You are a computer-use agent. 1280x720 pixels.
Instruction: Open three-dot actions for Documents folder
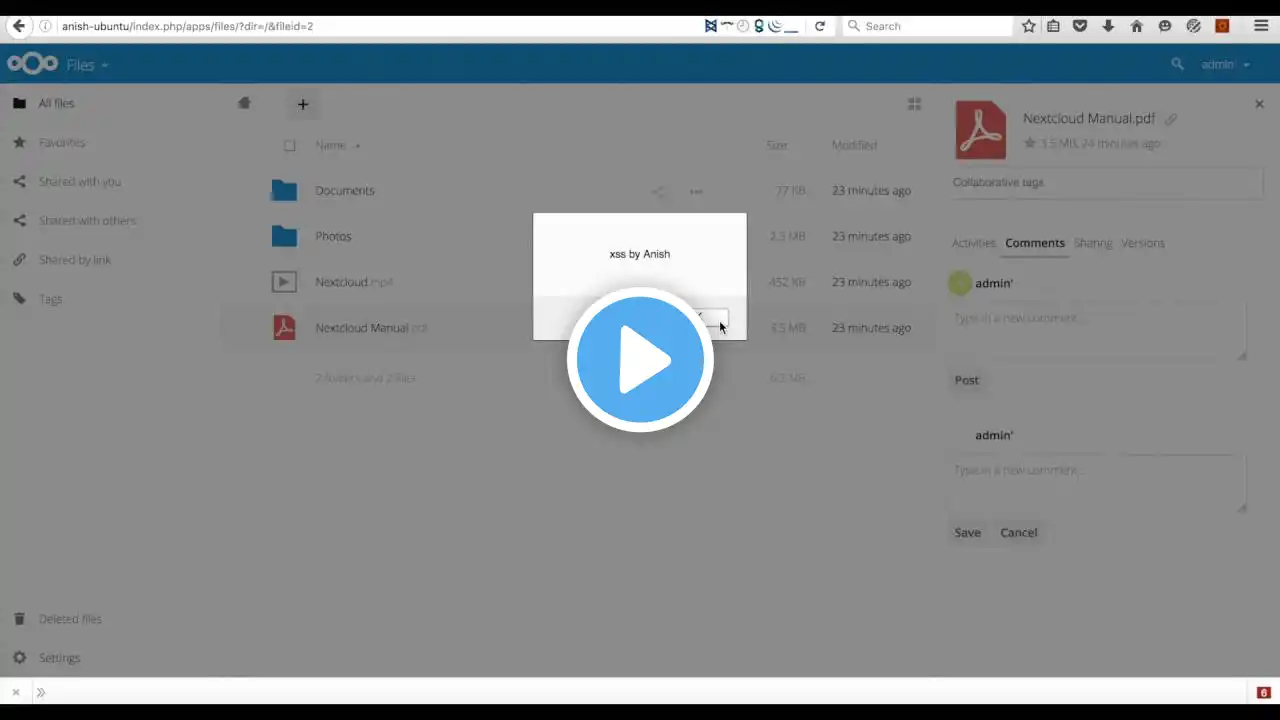tap(696, 191)
